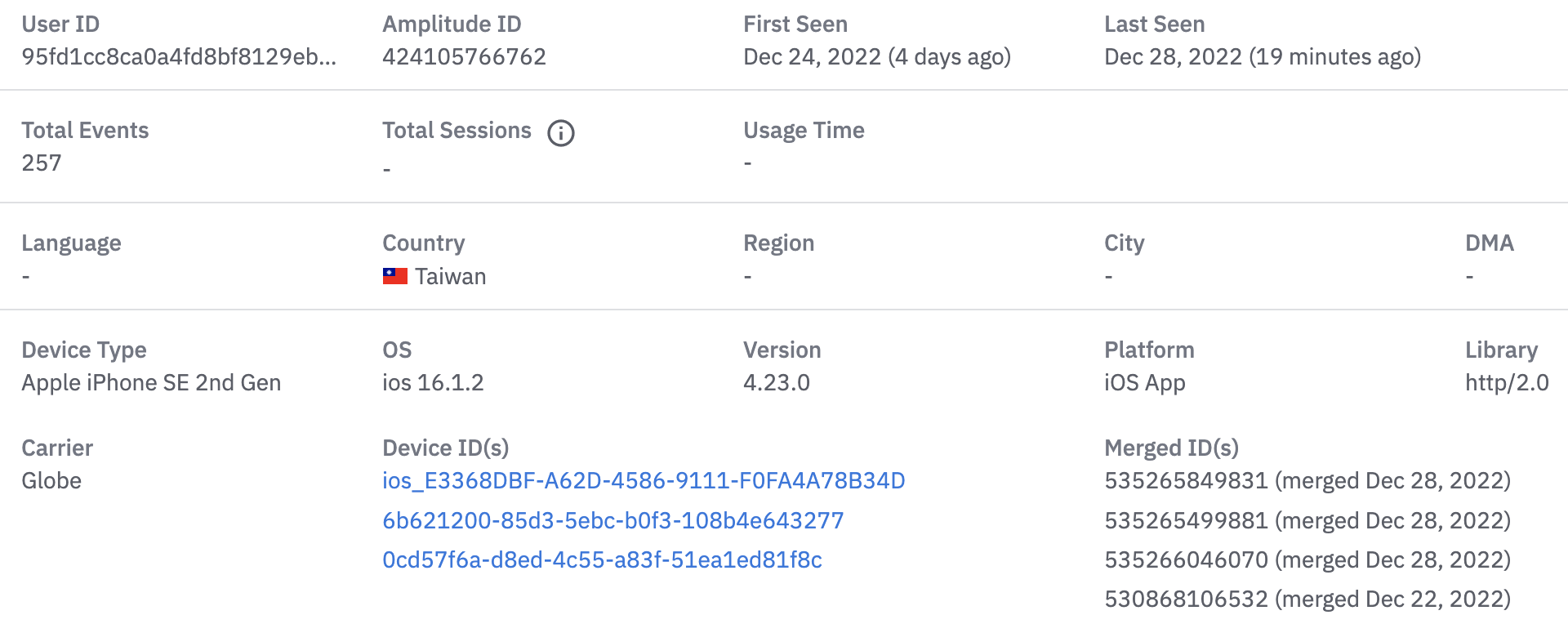This screenshot has width=1568, height=624.
Task: Click the Total Sessions info icon
Action: (x=561, y=132)
